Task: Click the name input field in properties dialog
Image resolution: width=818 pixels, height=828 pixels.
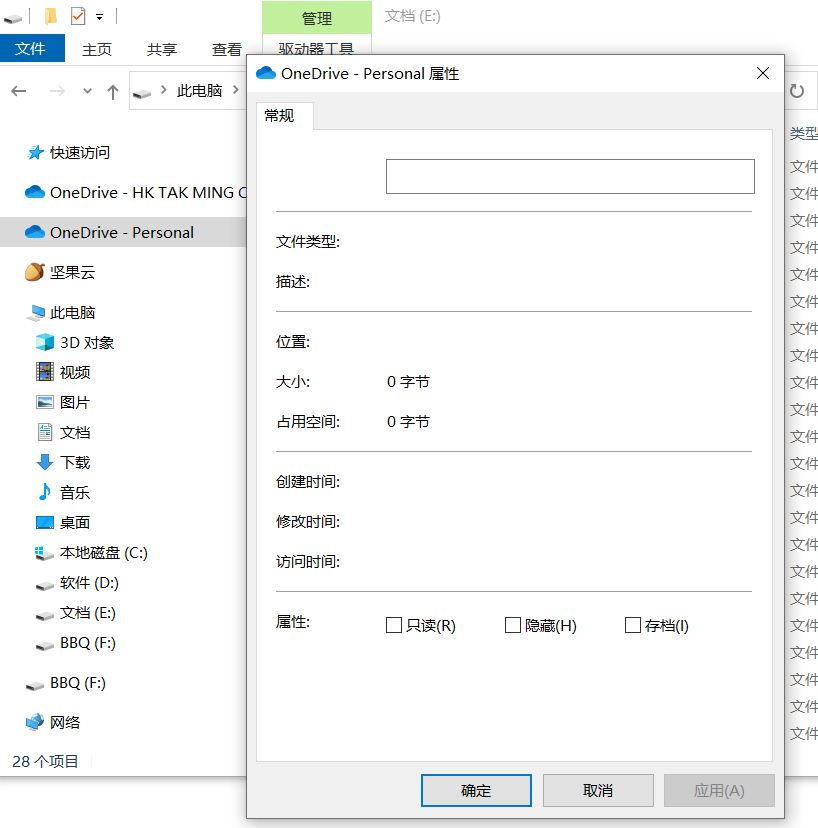Action: point(570,176)
